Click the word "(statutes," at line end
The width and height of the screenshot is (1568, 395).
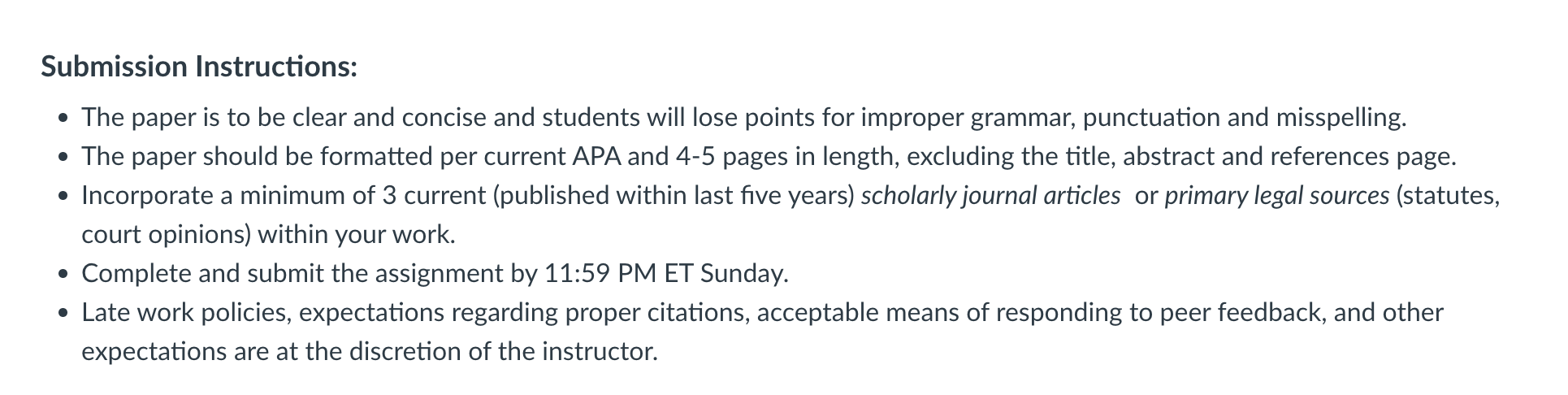tap(1448, 196)
